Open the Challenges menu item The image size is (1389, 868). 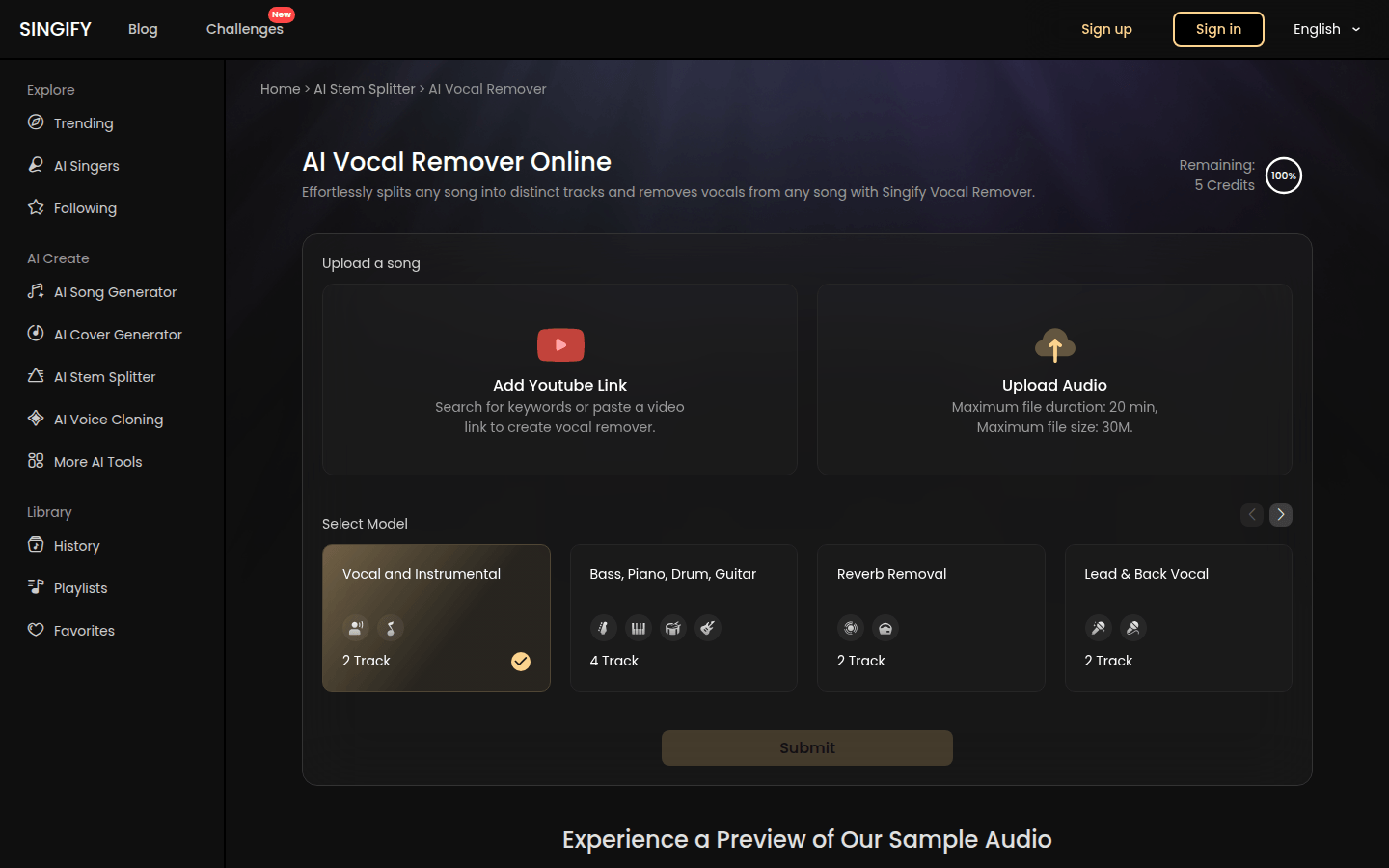(245, 29)
